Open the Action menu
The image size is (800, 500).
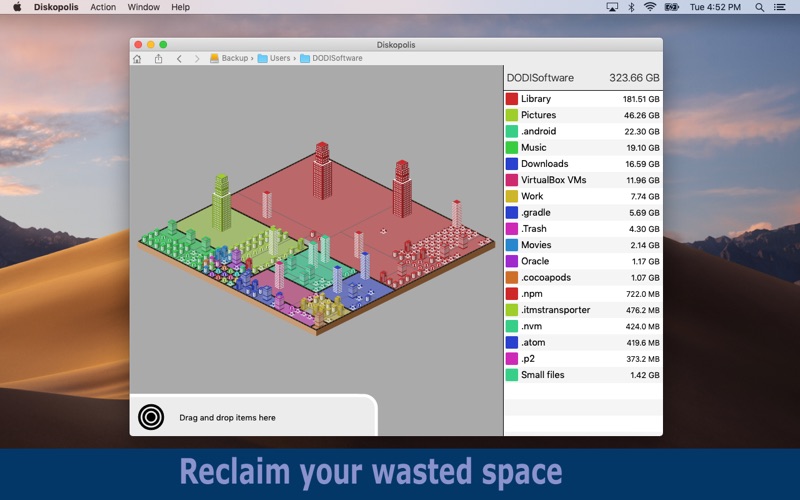103,7
